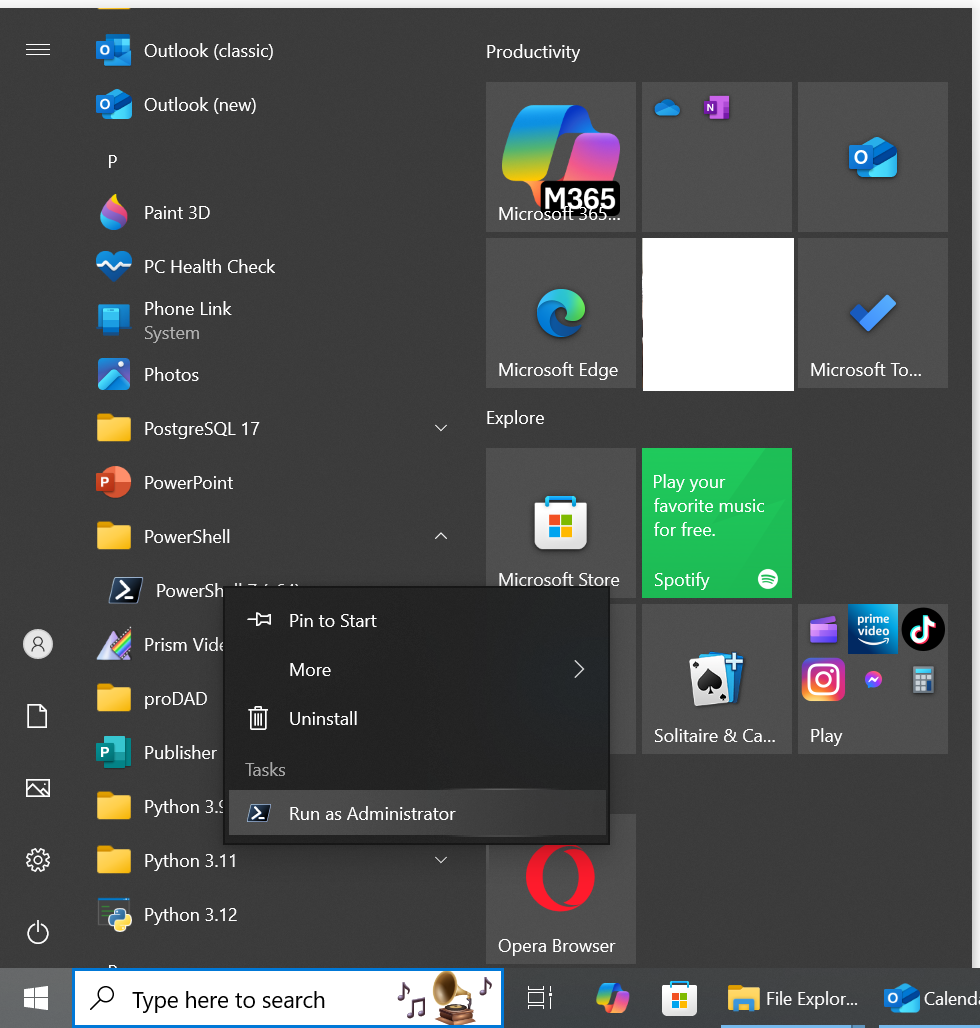Click the letter P section header
This screenshot has width=980, height=1028.
tap(113, 162)
